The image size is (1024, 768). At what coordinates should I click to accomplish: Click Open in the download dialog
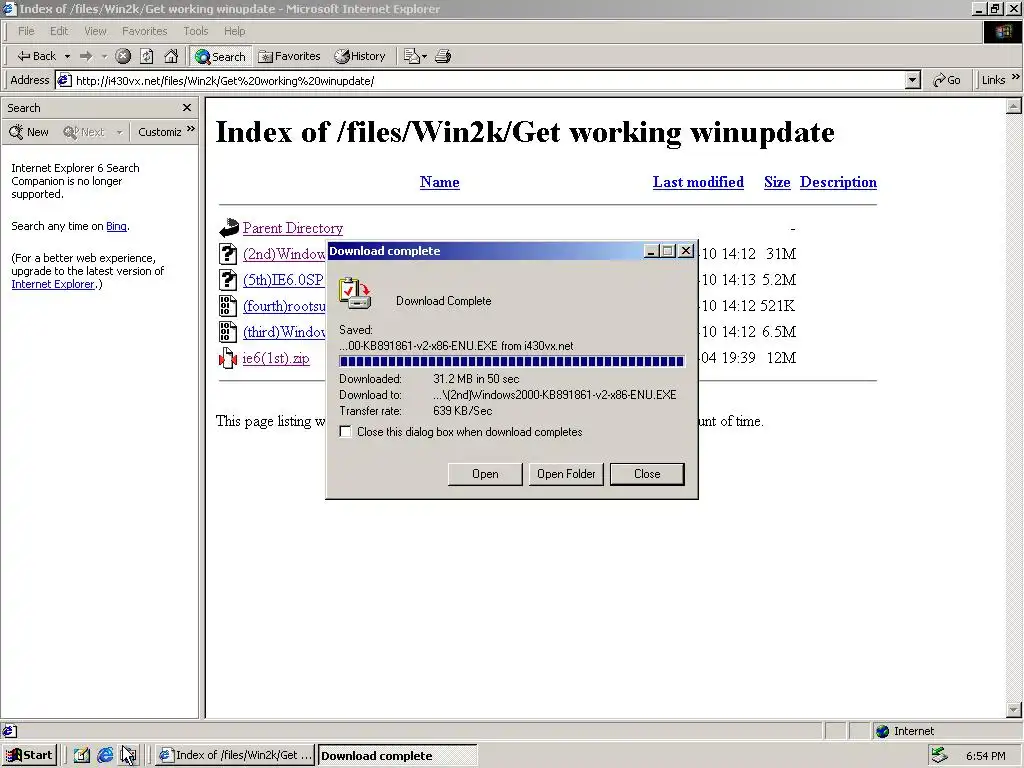tap(485, 474)
